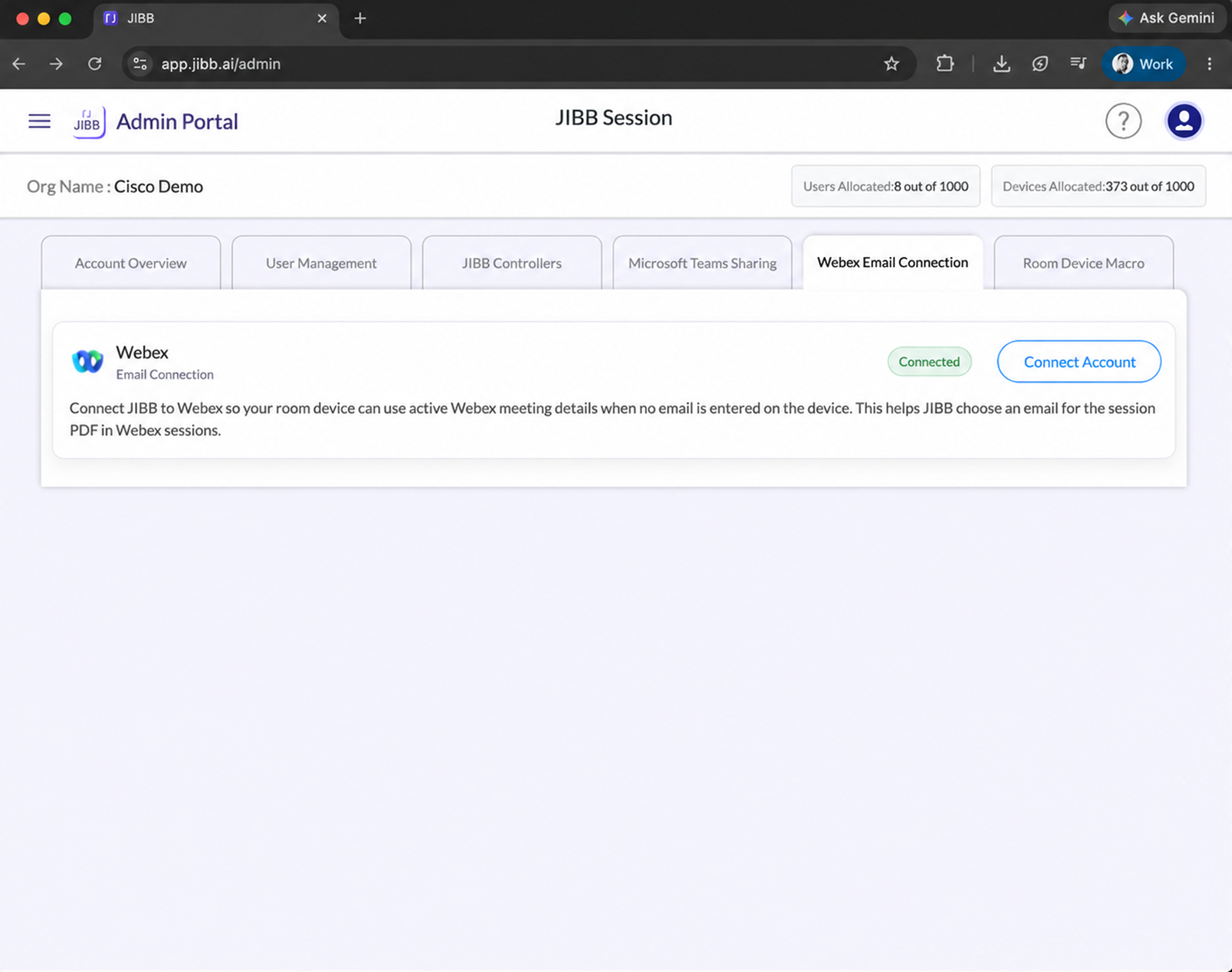Click the lightning-bolt circle icon in the toolbar
This screenshot has height=972, width=1232.
tap(1040, 64)
